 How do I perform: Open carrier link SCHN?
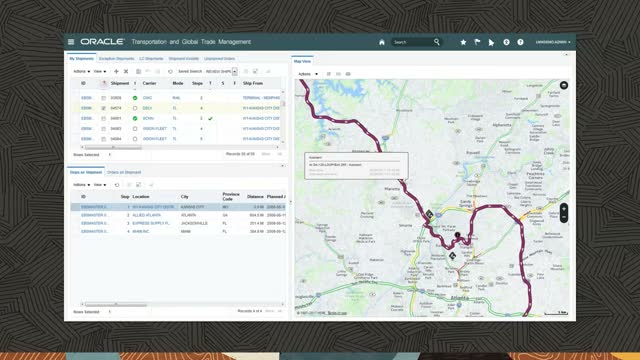pyautogui.click(x=148, y=118)
